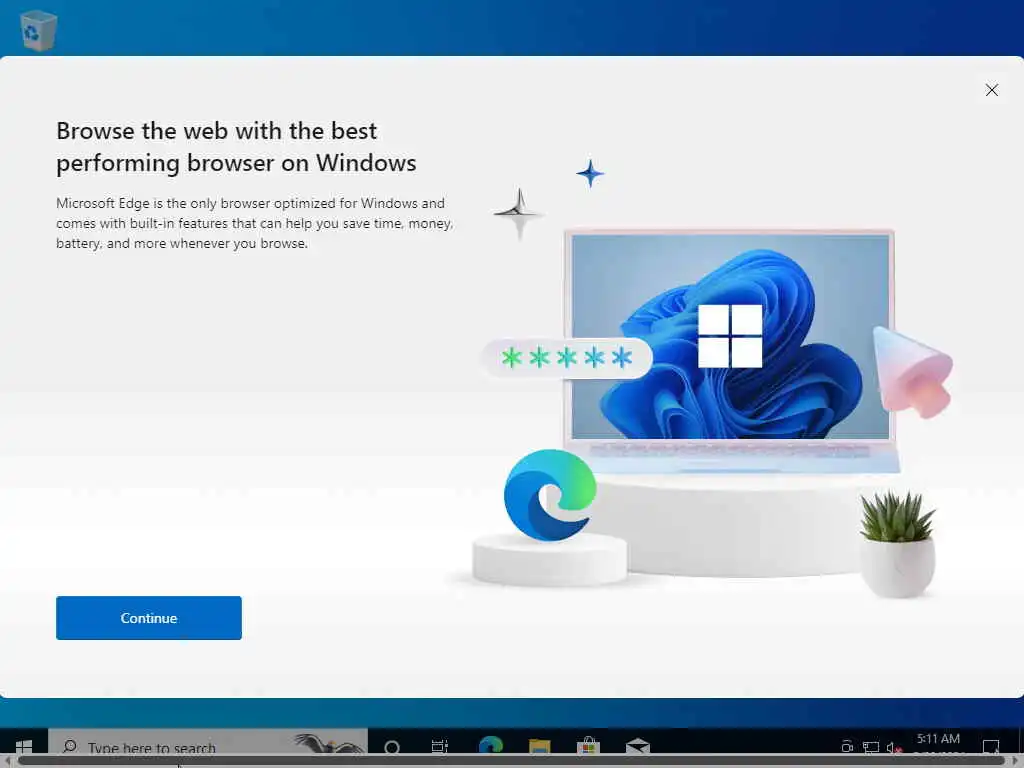
Task: Click the 'Microsoft Edge is the only browser' paragraph
Action: 255,223
